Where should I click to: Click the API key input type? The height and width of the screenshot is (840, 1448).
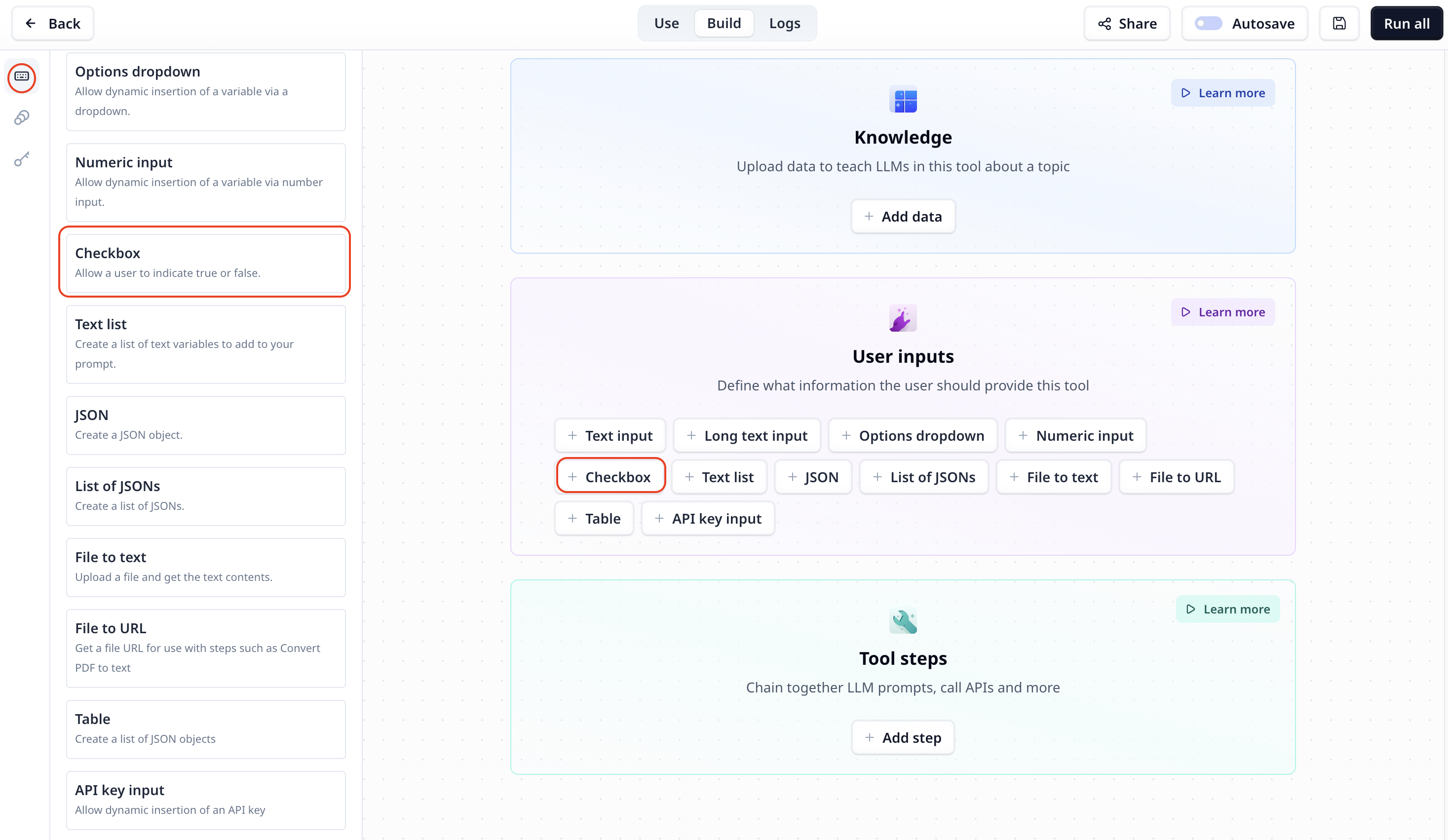tap(708, 518)
